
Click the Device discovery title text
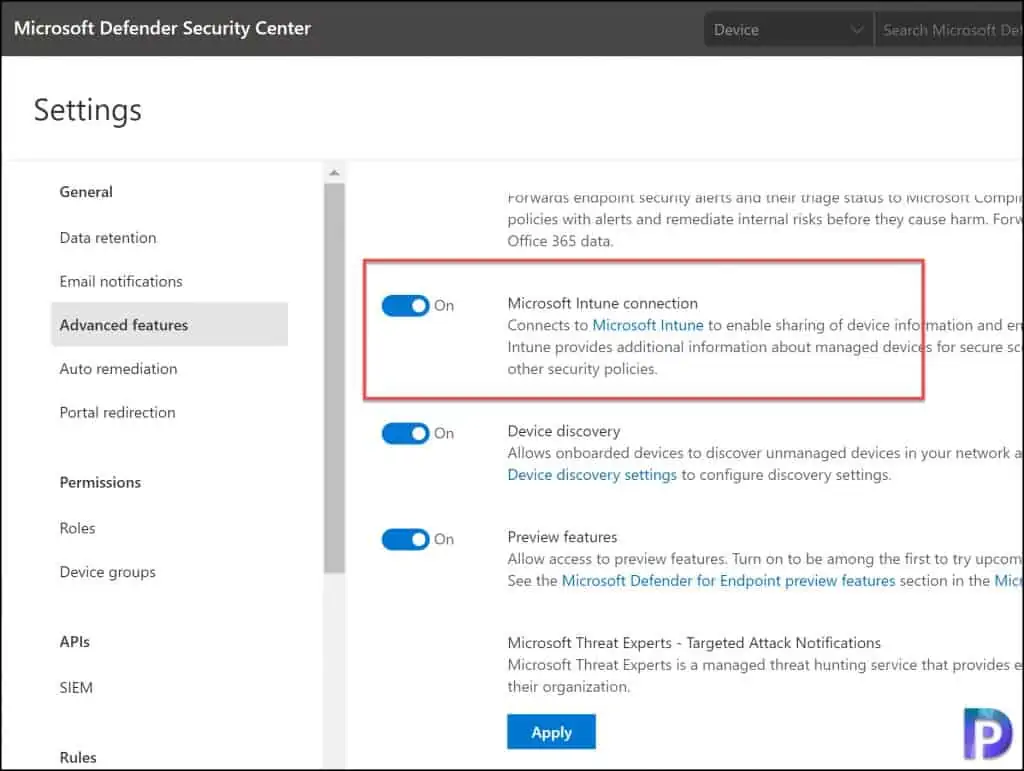click(564, 432)
